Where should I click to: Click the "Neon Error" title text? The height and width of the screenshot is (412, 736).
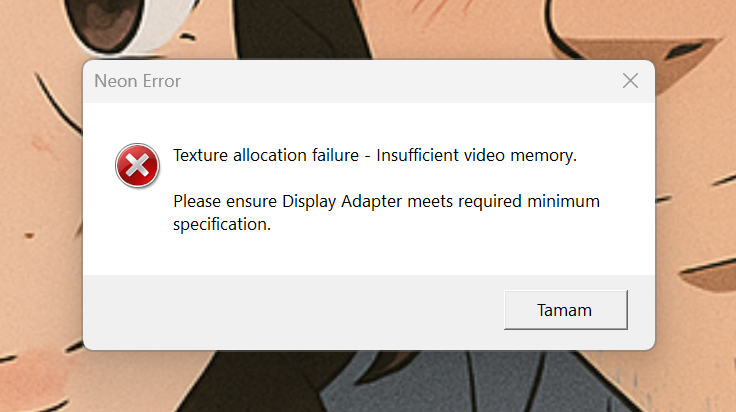[x=138, y=81]
